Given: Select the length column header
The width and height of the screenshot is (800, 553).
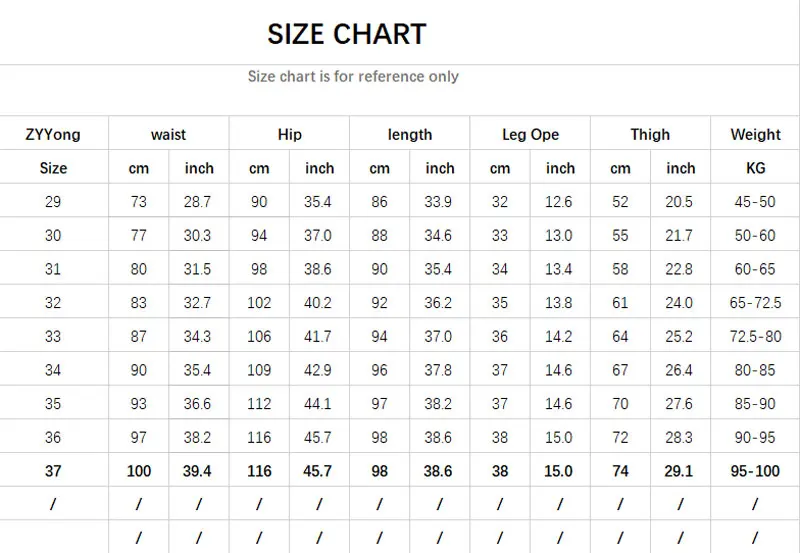Looking at the screenshot, I should (410, 135).
